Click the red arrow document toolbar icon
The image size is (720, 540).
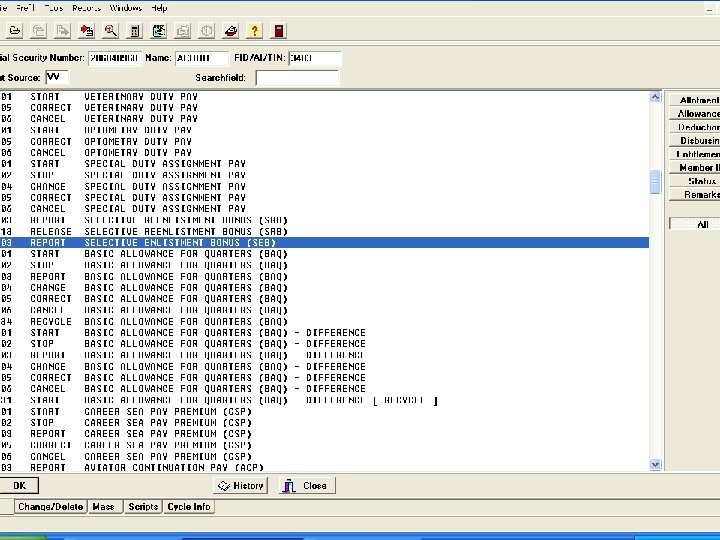[x=86, y=31]
